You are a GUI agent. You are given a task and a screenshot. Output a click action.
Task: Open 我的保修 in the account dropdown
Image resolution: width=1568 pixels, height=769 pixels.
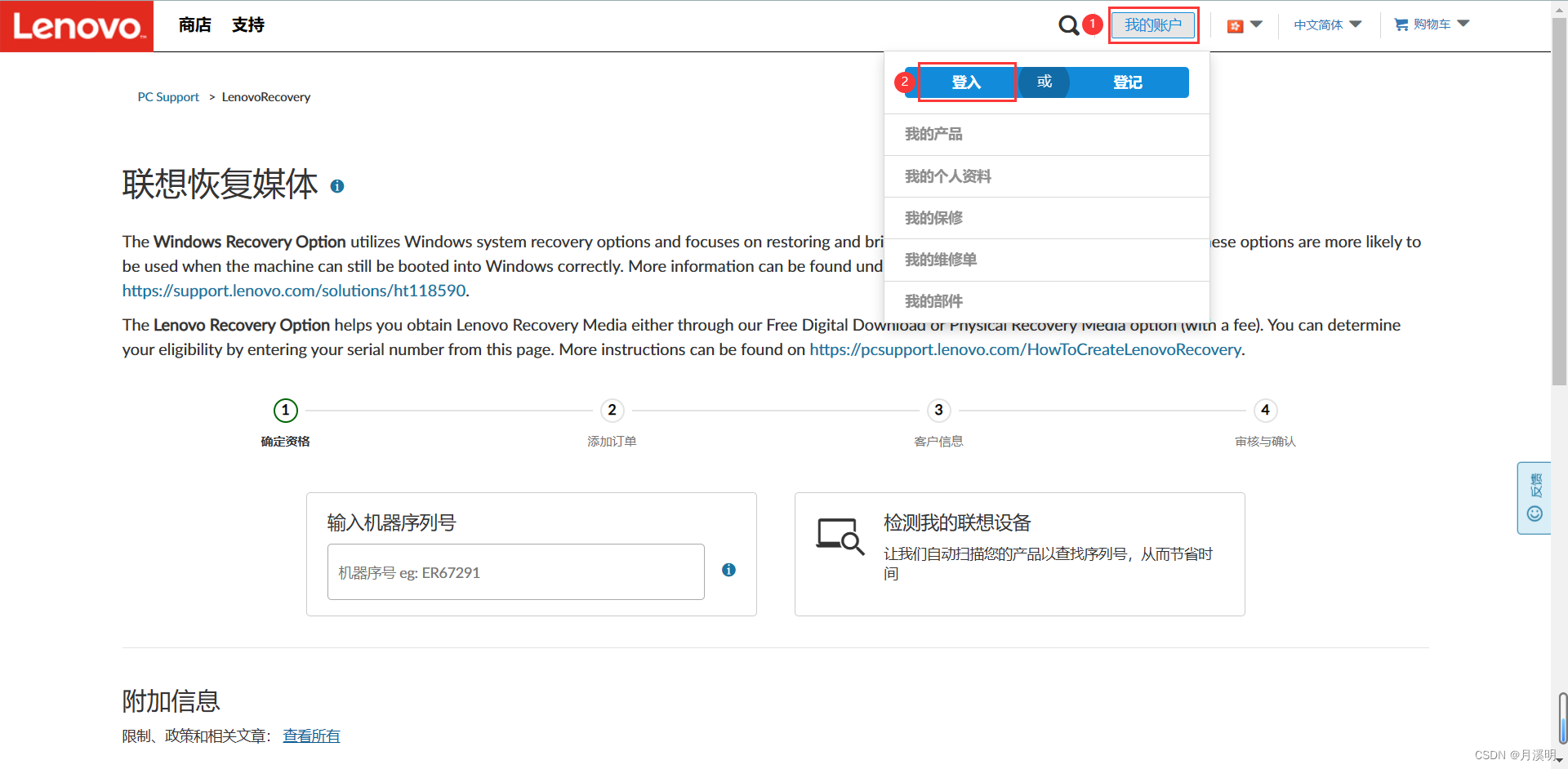pyautogui.click(x=933, y=218)
